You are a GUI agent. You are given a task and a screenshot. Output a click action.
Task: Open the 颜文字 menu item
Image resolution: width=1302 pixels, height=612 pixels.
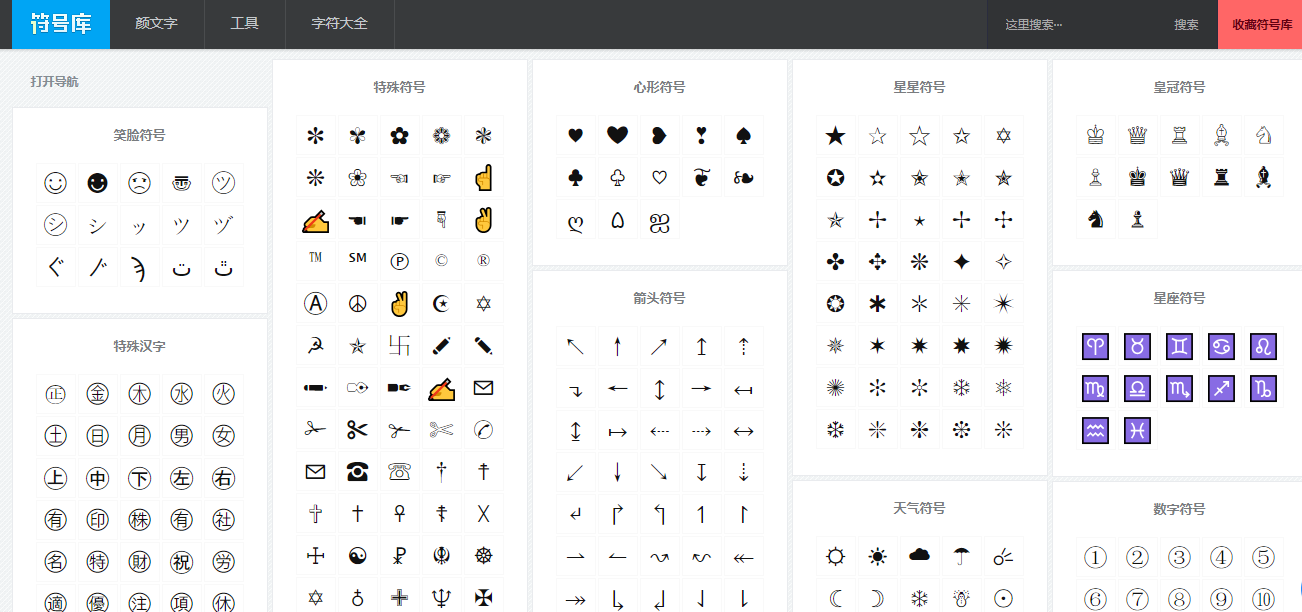coord(156,24)
